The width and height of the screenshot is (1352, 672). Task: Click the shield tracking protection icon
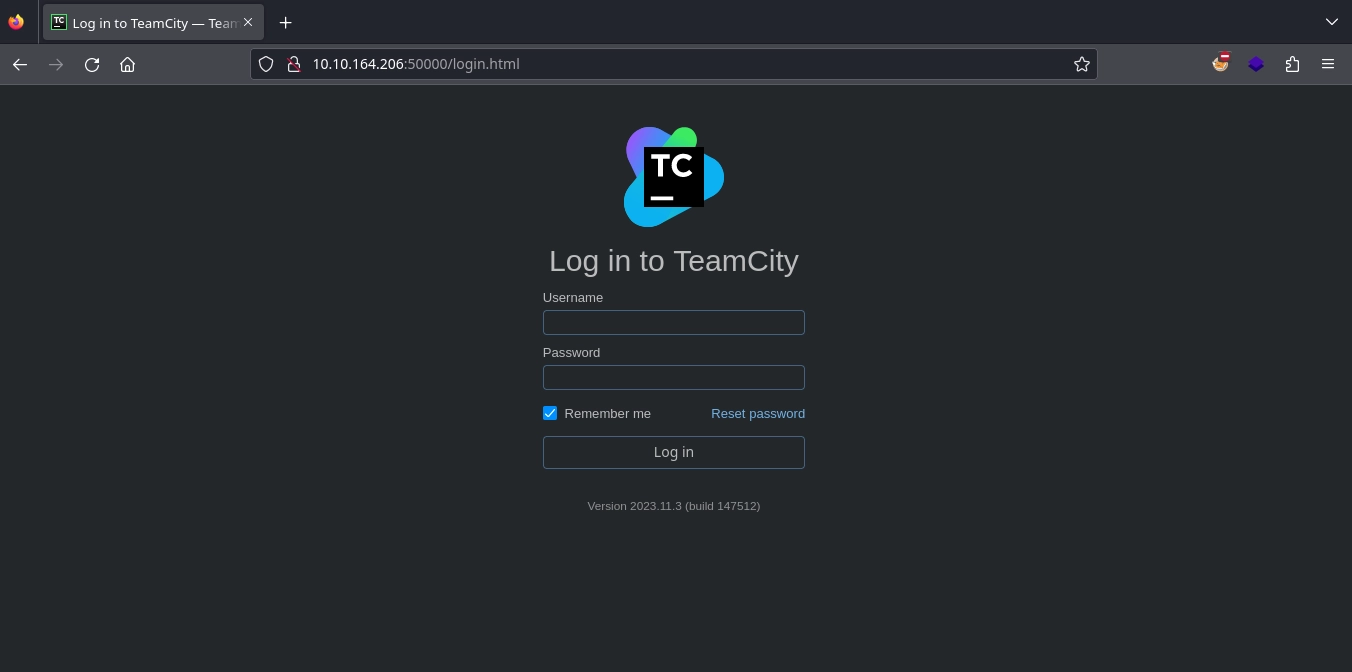266,64
